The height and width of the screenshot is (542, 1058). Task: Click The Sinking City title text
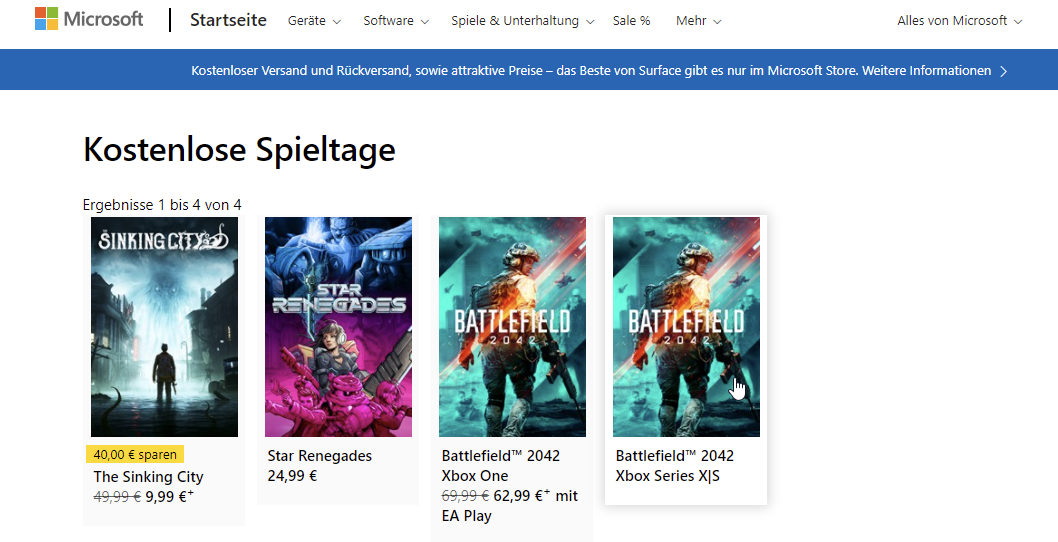pos(148,477)
